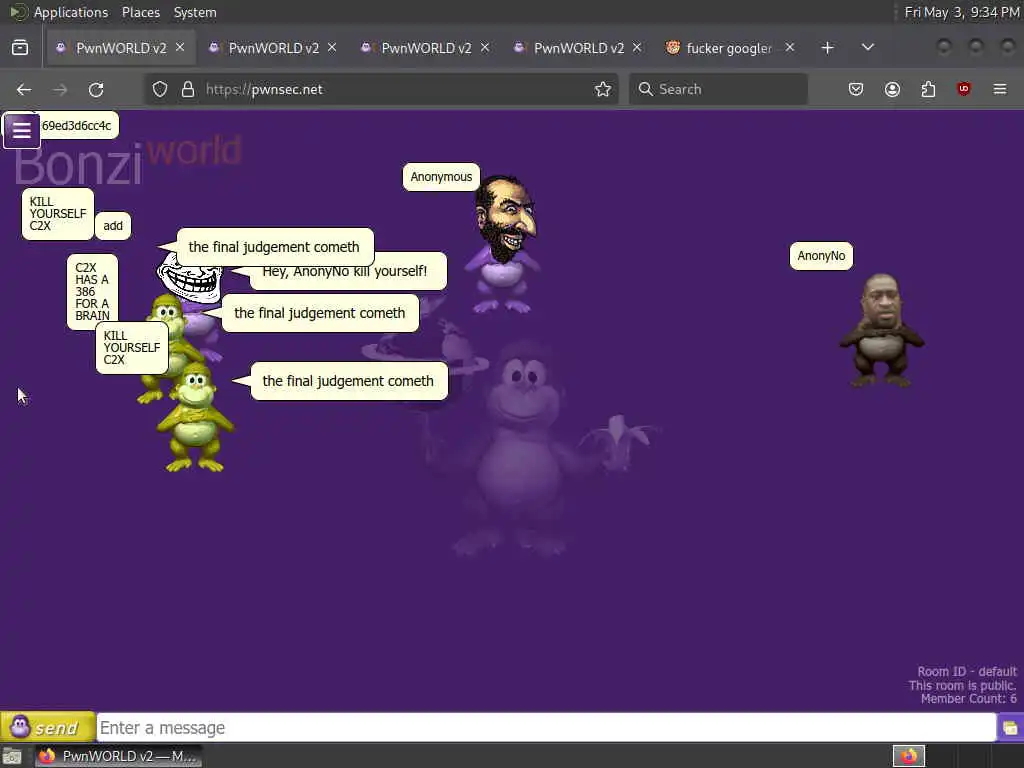1024x768 pixels.
Task: Open Firefox View recent browsing icon
Action: click(20, 48)
